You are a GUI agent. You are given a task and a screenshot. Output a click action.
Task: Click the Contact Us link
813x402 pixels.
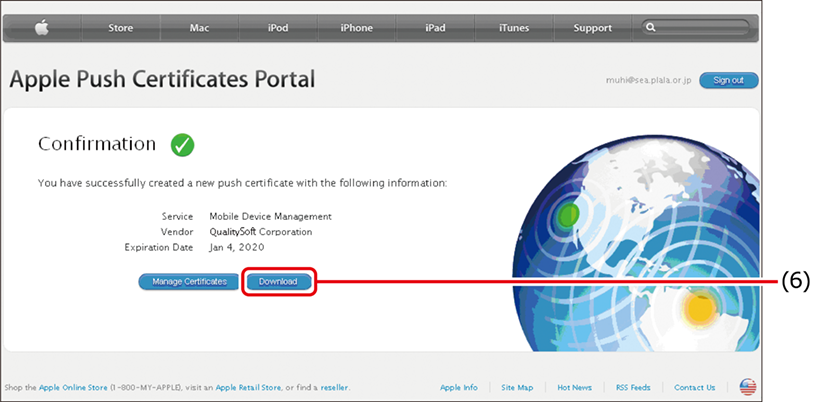pyautogui.click(x=695, y=387)
